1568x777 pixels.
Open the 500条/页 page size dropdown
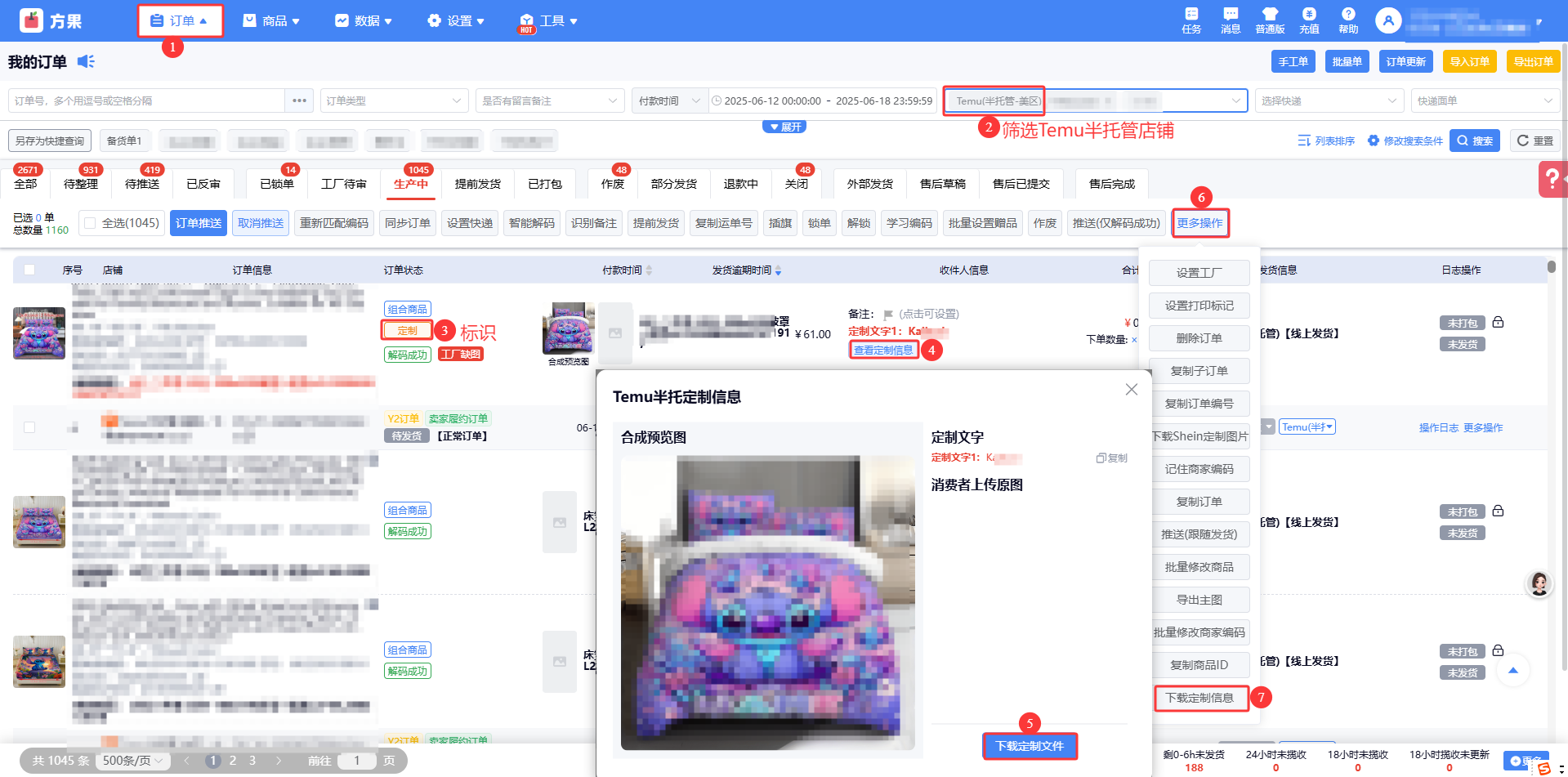tap(132, 761)
